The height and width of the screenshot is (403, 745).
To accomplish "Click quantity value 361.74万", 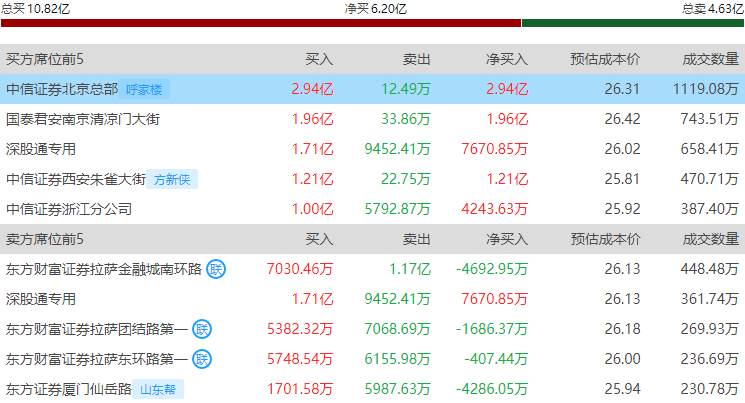I will coord(709,299).
